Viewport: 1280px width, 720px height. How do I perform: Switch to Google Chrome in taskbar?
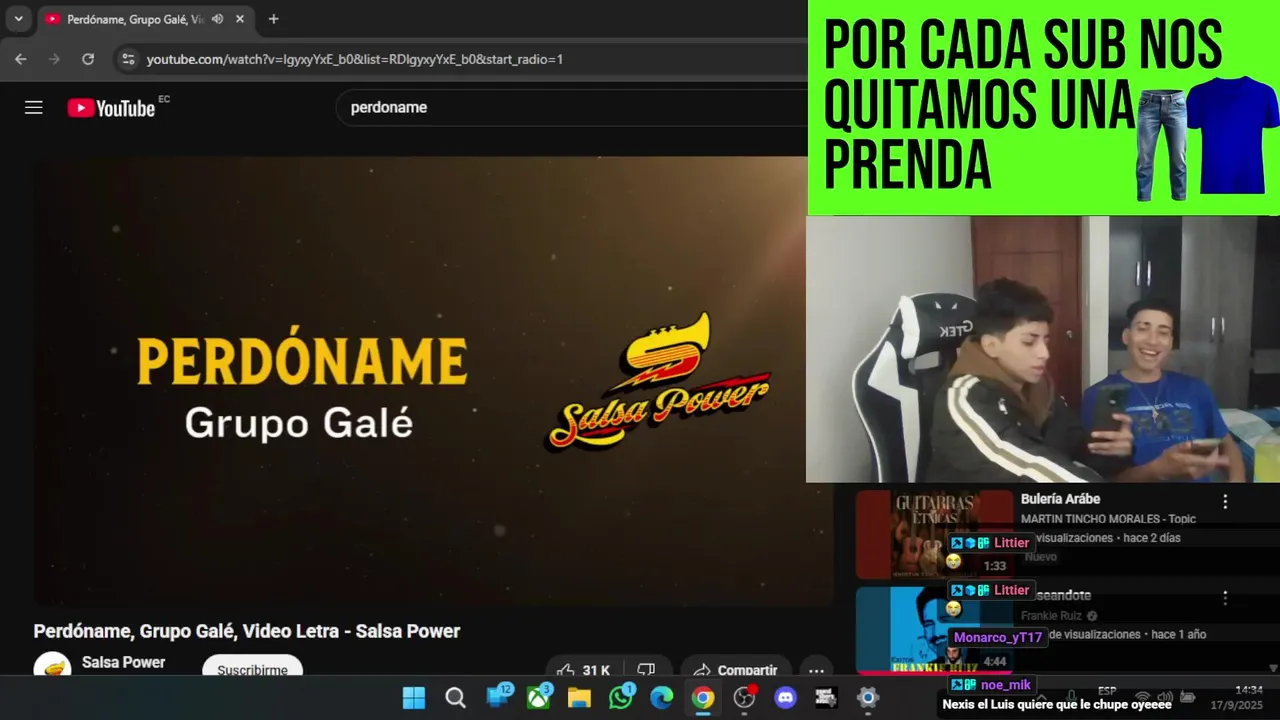(703, 698)
